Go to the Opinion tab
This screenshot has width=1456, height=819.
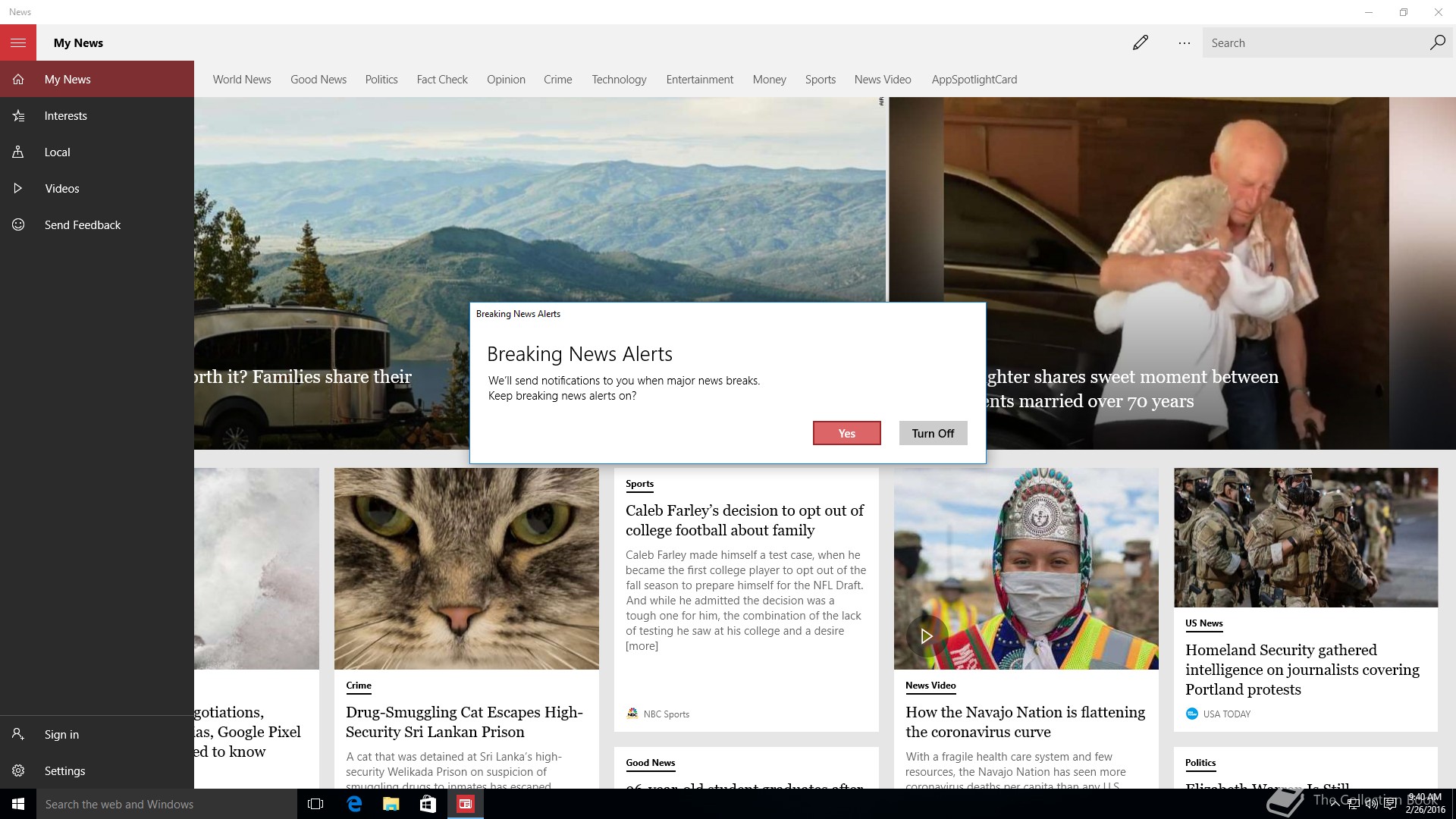506,79
